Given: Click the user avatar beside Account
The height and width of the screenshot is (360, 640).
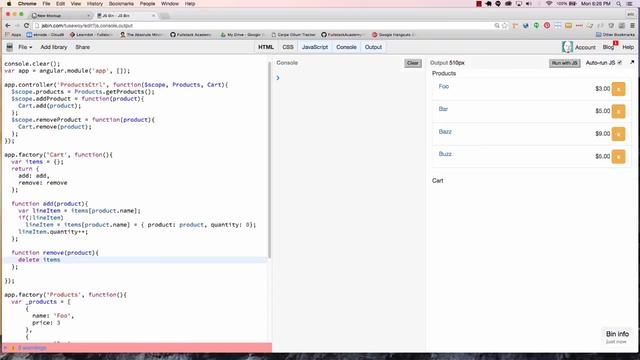Looking at the screenshot, I should pos(567,47).
